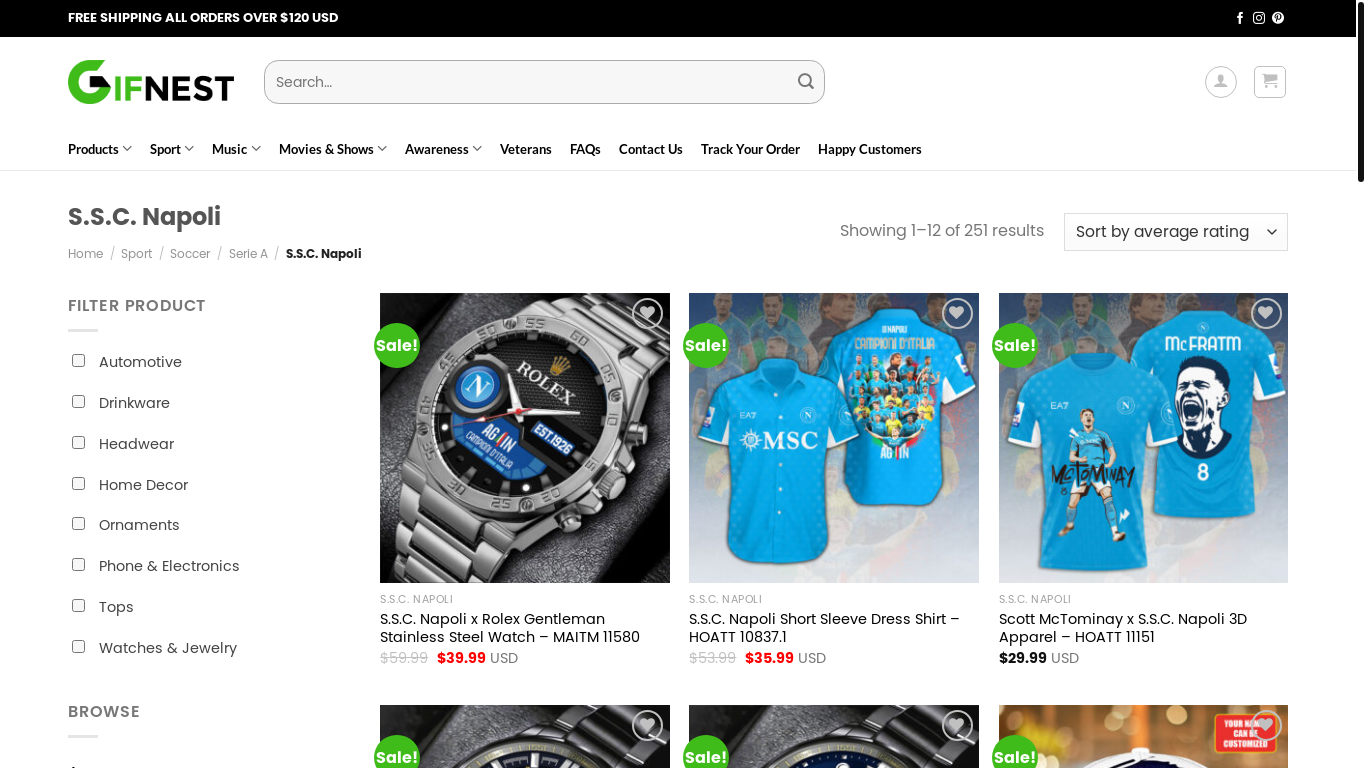Check the Automotive filter
The image size is (1366, 768).
point(78,361)
